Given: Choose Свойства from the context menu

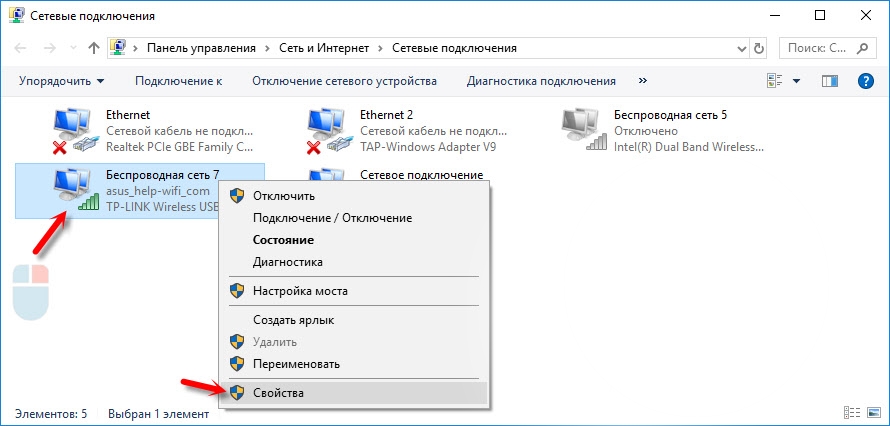Looking at the screenshot, I should [279, 393].
